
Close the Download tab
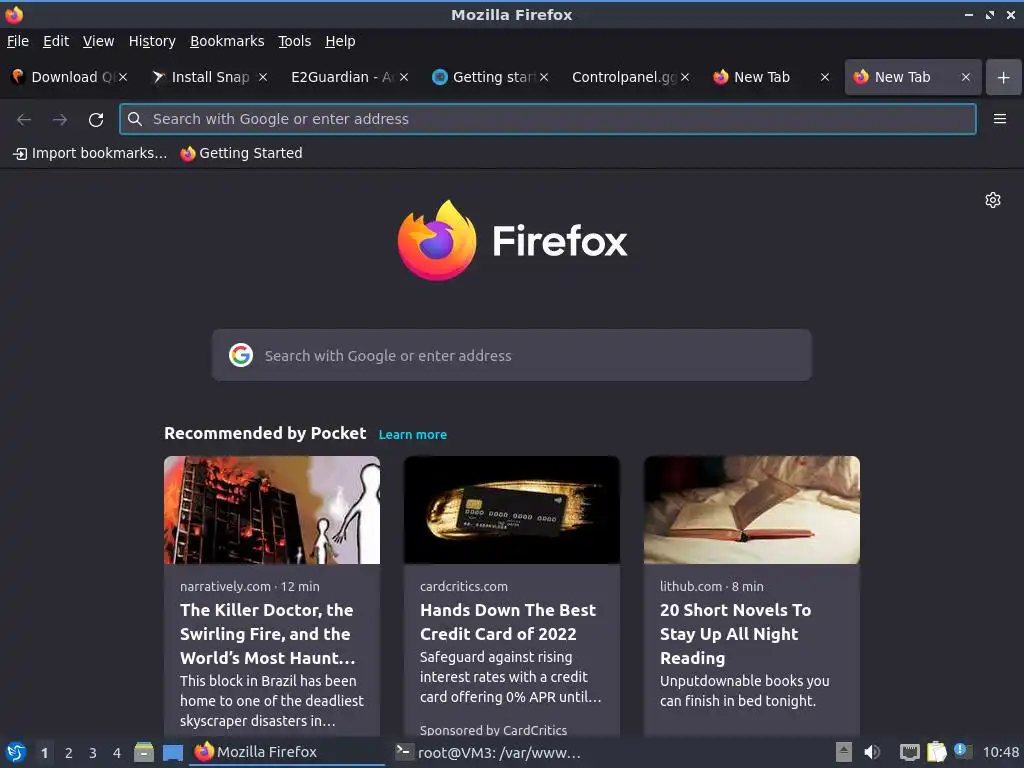pos(123,77)
